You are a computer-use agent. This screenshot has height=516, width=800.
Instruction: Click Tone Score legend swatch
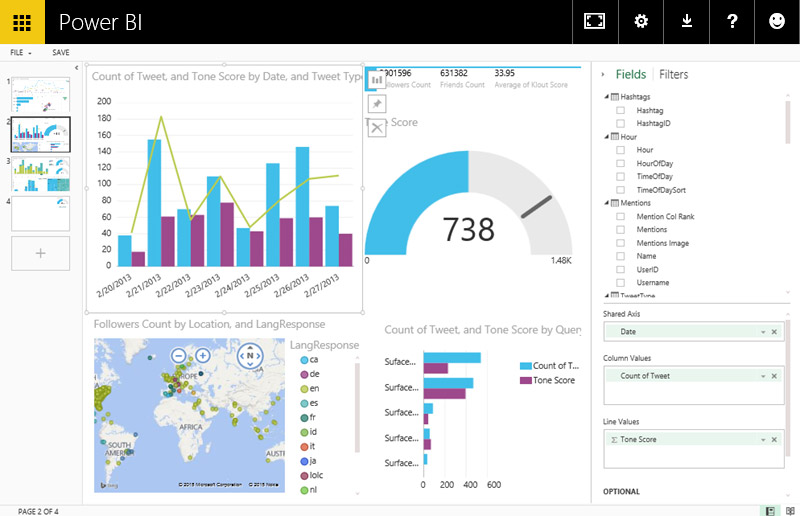526,380
